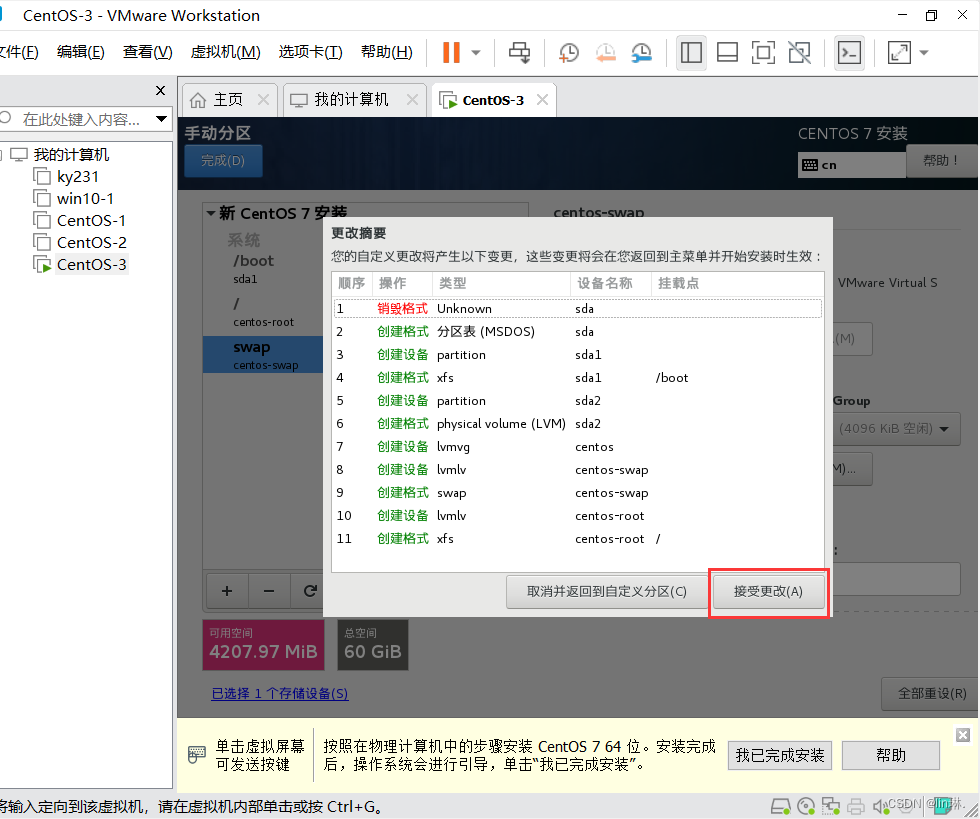The height and width of the screenshot is (819, 980).
Task: Click the library search input field
Action: pos(80,119)
